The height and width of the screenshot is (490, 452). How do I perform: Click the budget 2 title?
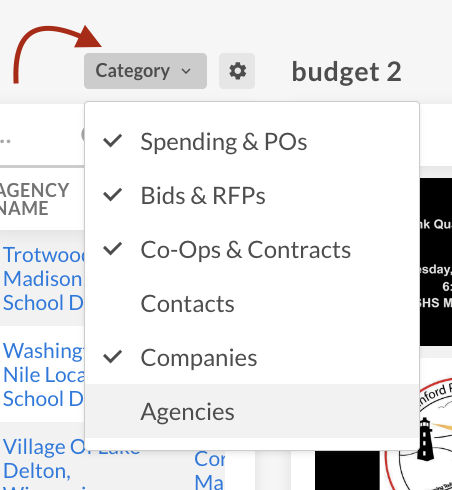347,71
